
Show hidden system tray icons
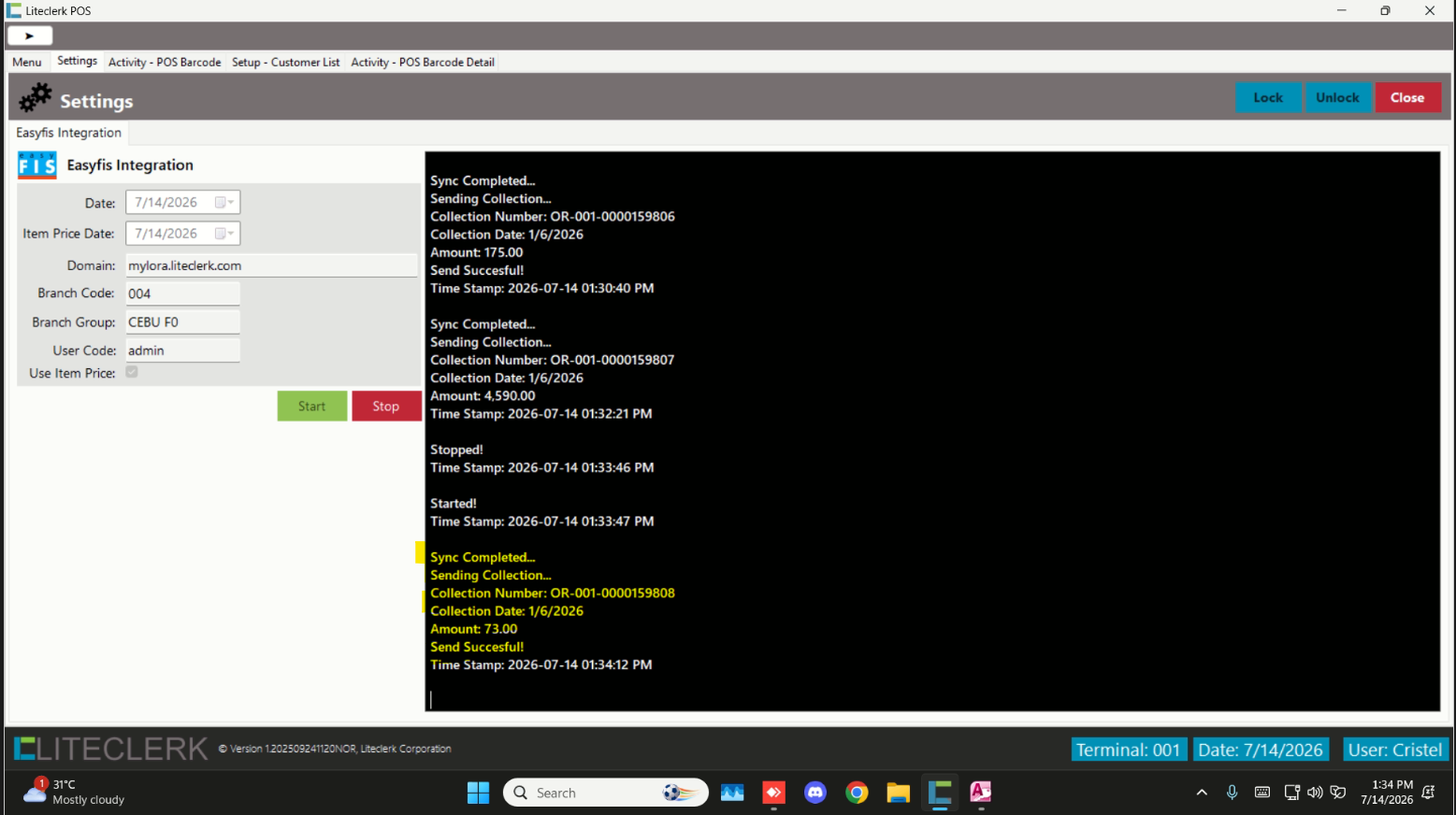[x=1202, y=793]
